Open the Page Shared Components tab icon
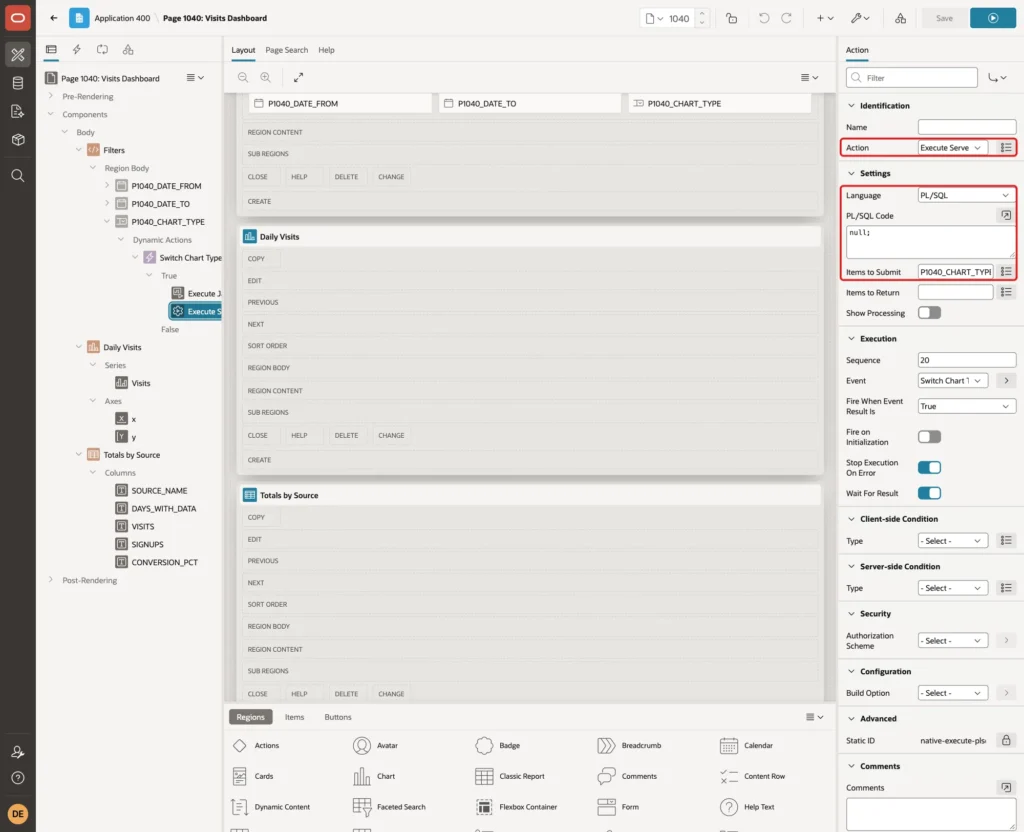1024x832 pixels. coord(128,50)
